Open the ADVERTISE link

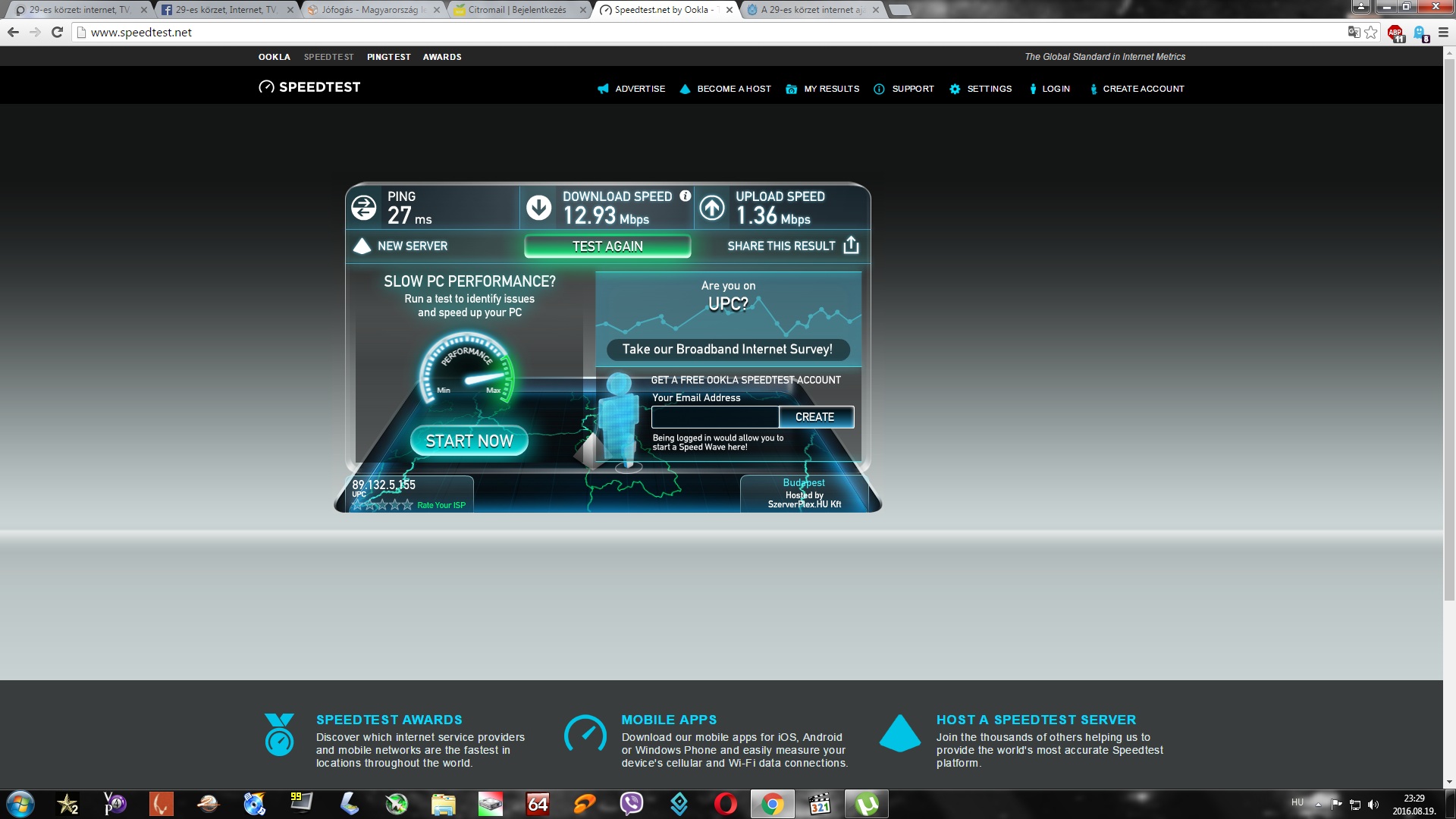tap(631, 89)
